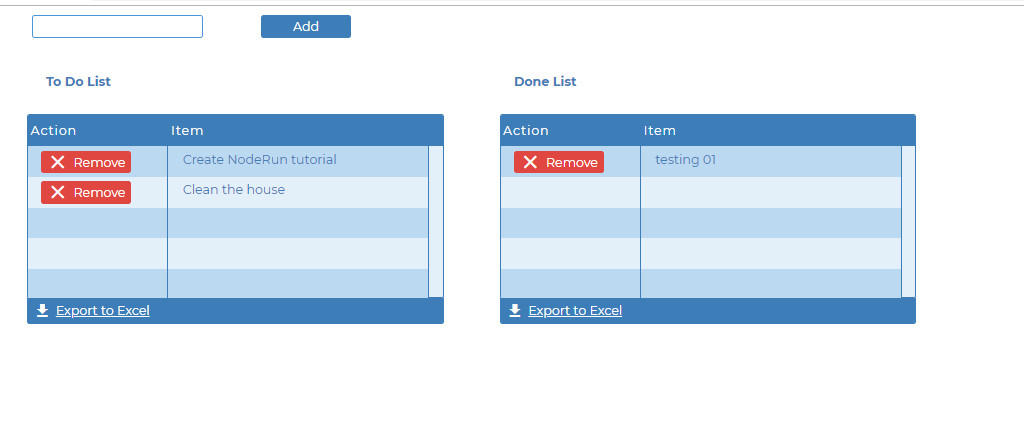
Task: Remove the Create NodeRun tutorial task
Action: [x=86, y=162]
